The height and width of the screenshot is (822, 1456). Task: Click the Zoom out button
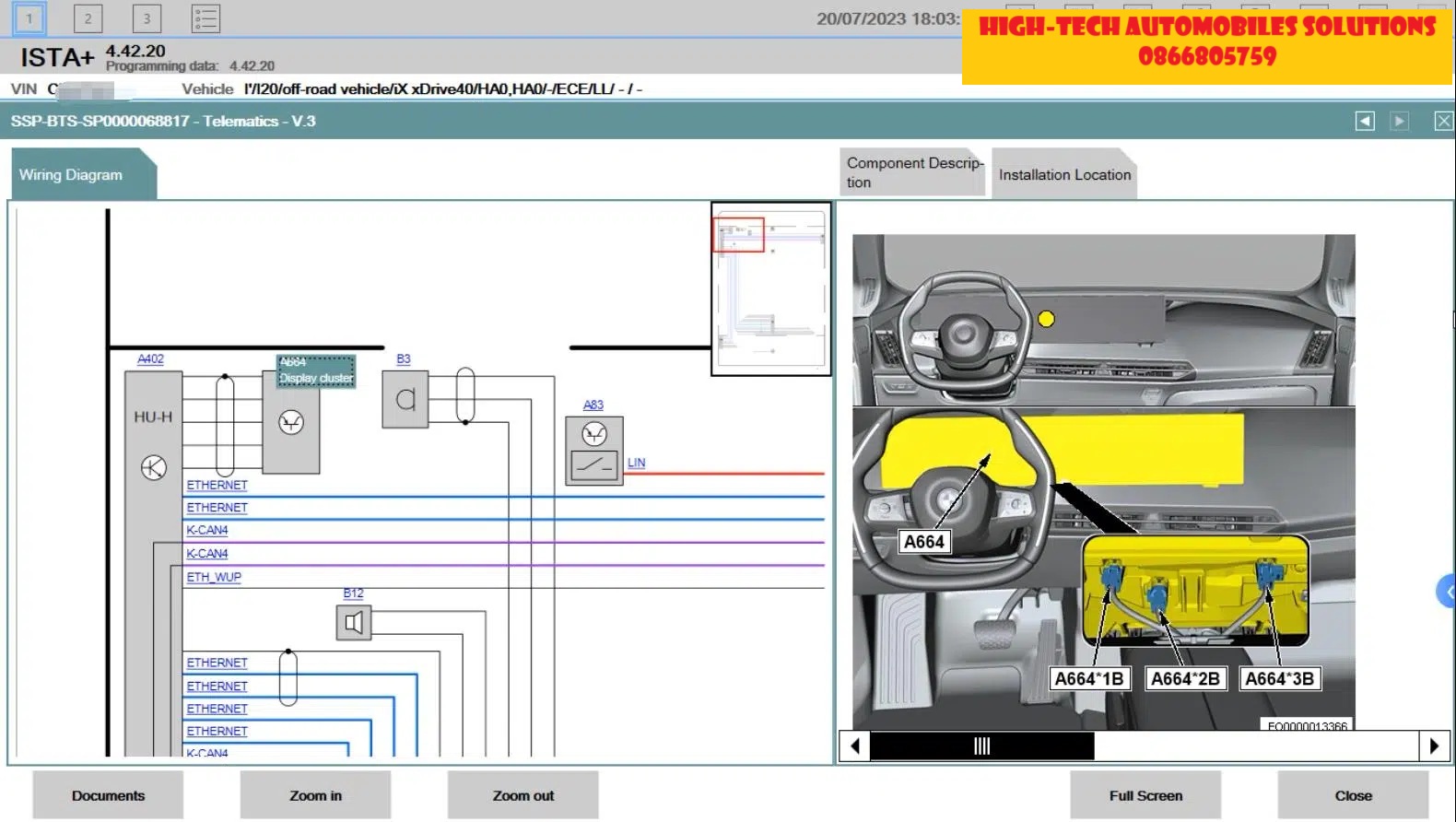[523, 795]
